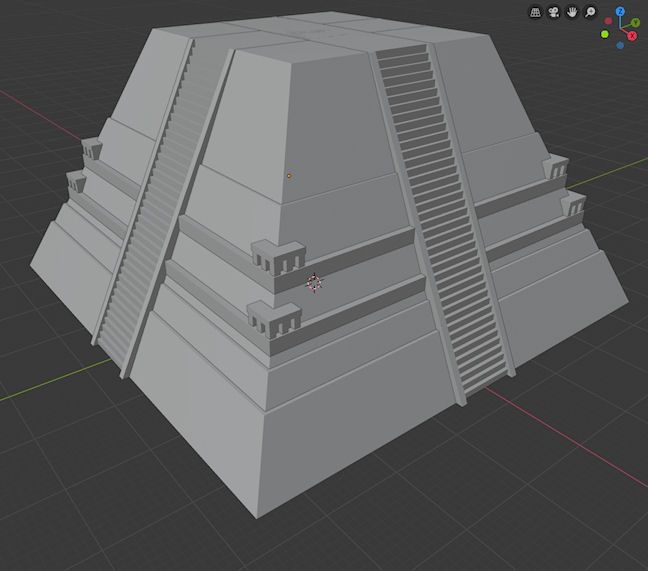The height and width of the screenshot is (571, 648).
Task: Toggle camera view icon
Action: coord(554,12)
